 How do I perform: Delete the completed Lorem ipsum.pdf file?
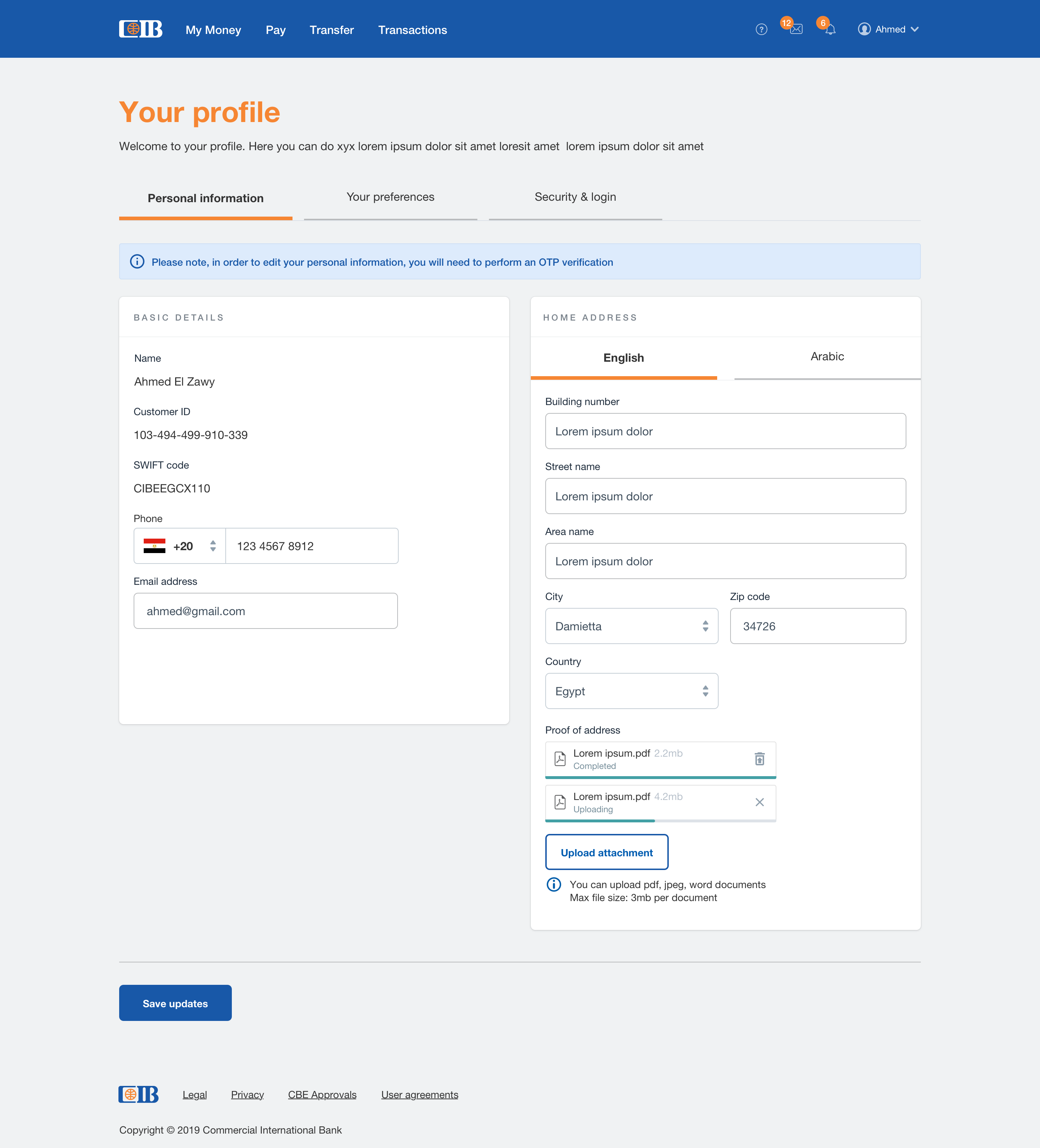tap(760, 759)
